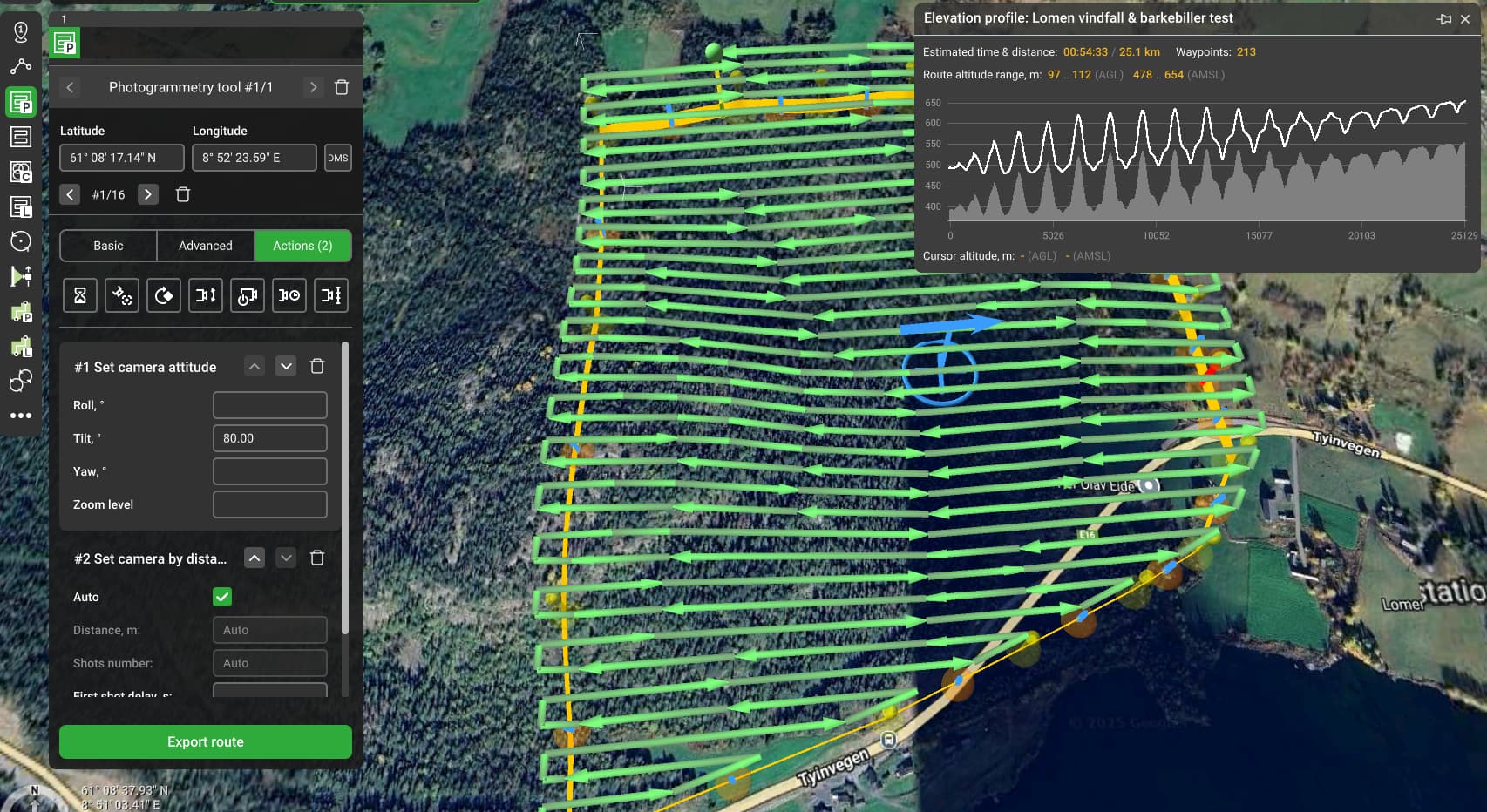The image size is (1487, 812).
Task: Add a Wait action using the hourglass icon
Action: (x=79, y=295)
